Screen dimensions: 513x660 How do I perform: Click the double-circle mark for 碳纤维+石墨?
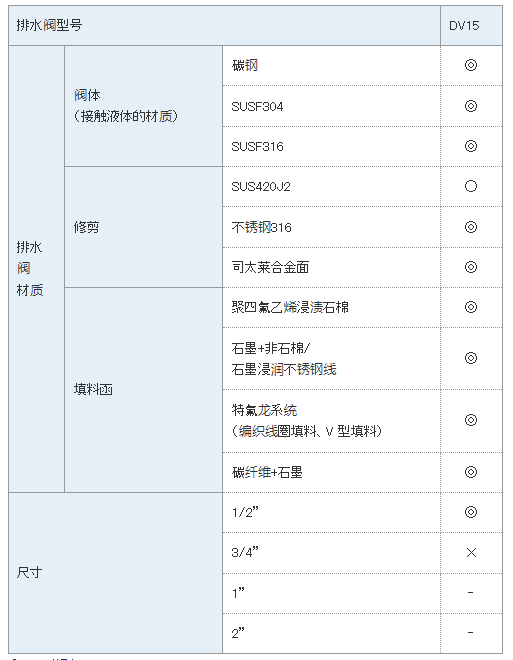tap(470, 472)
